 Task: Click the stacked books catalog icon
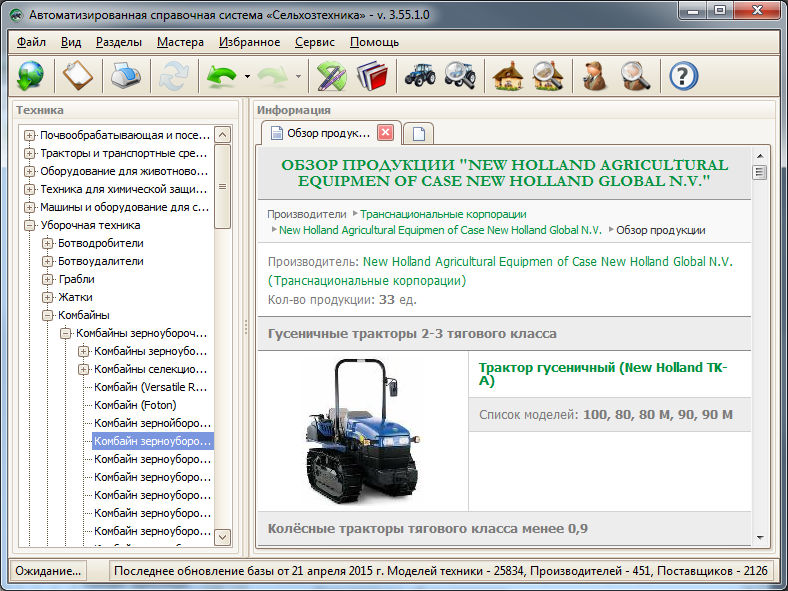pyautogui.click(x=372, y=76)
